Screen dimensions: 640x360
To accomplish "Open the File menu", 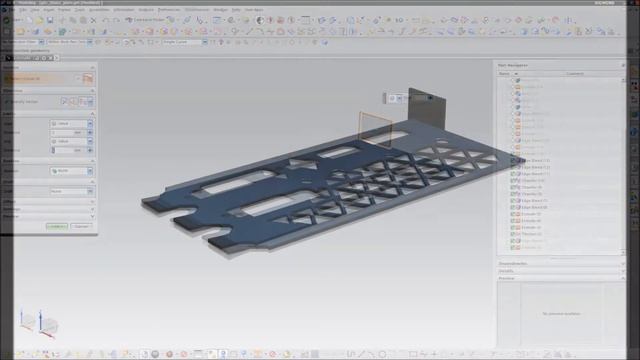I will point(11,9).
